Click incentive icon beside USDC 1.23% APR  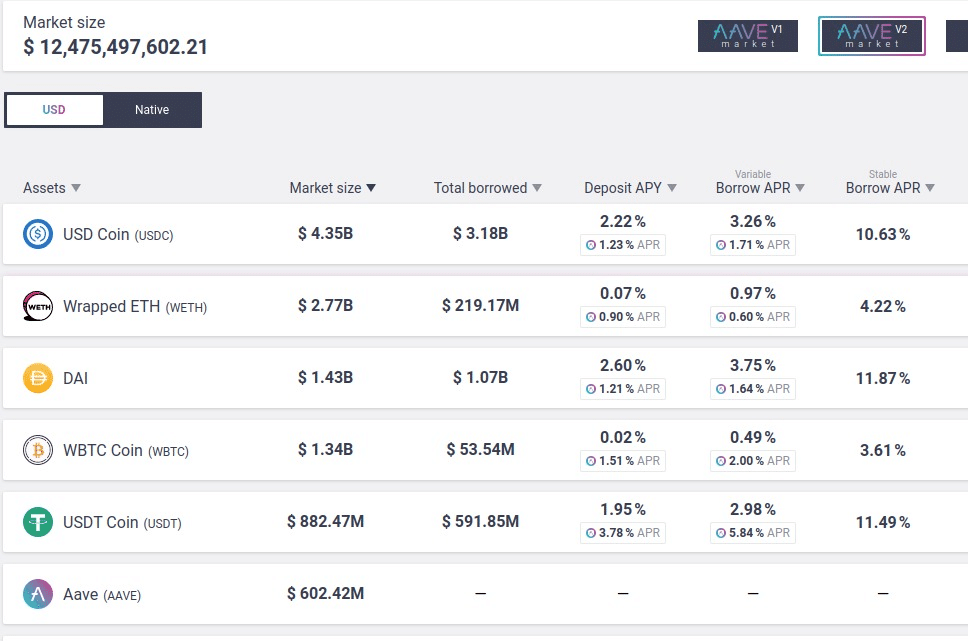[x=591, y=245]
